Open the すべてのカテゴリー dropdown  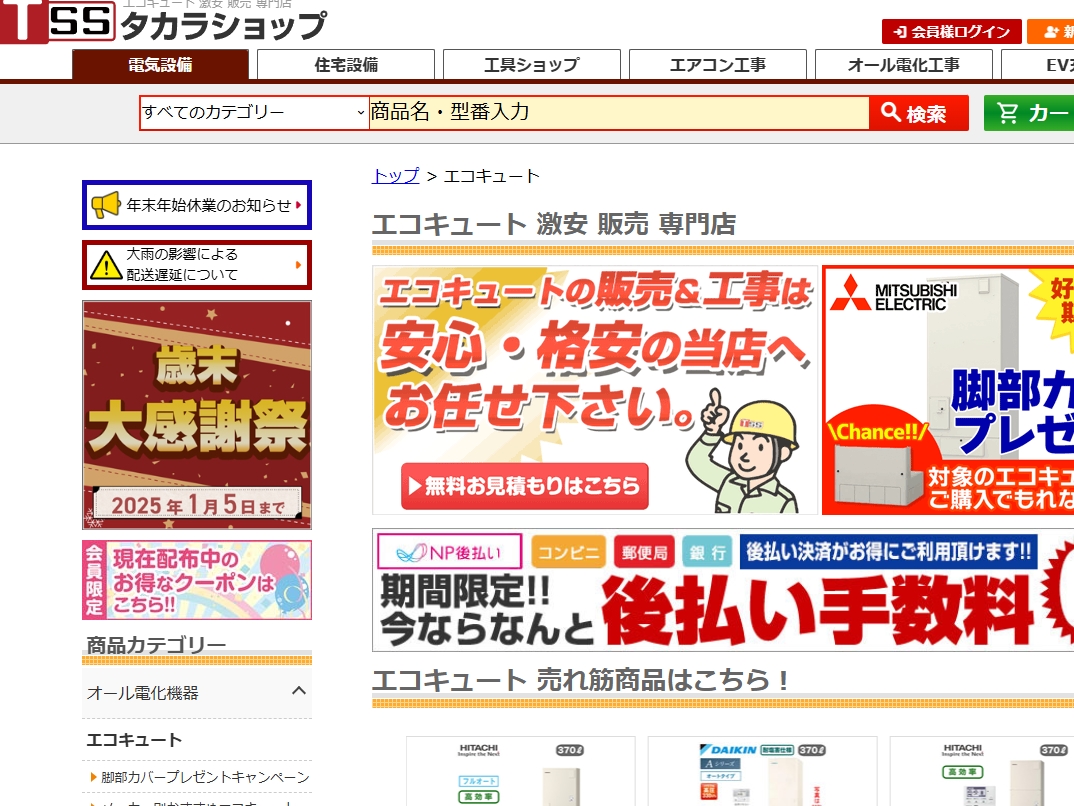coord(248,113)
